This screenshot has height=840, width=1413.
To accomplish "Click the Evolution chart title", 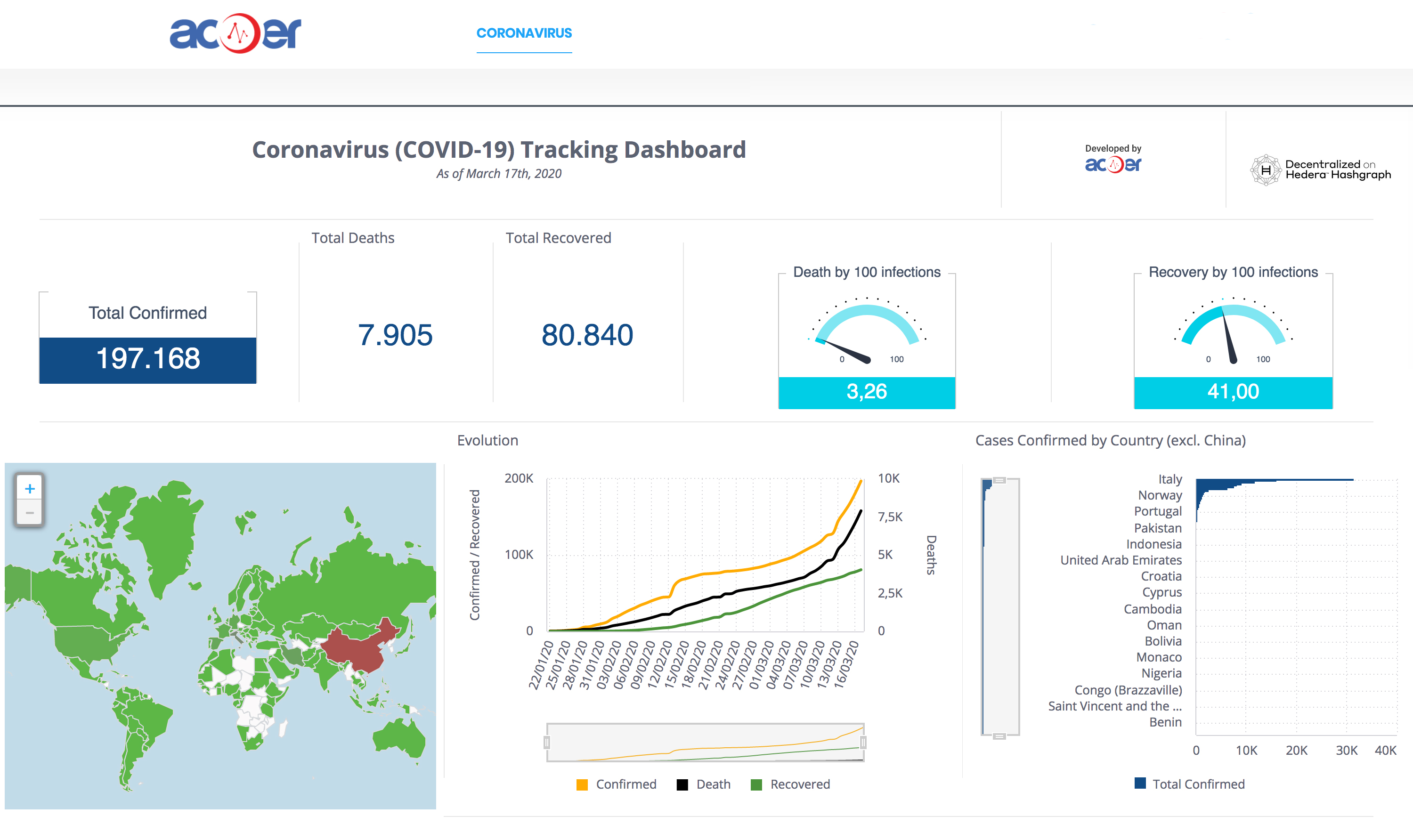I will click(487, 440).
